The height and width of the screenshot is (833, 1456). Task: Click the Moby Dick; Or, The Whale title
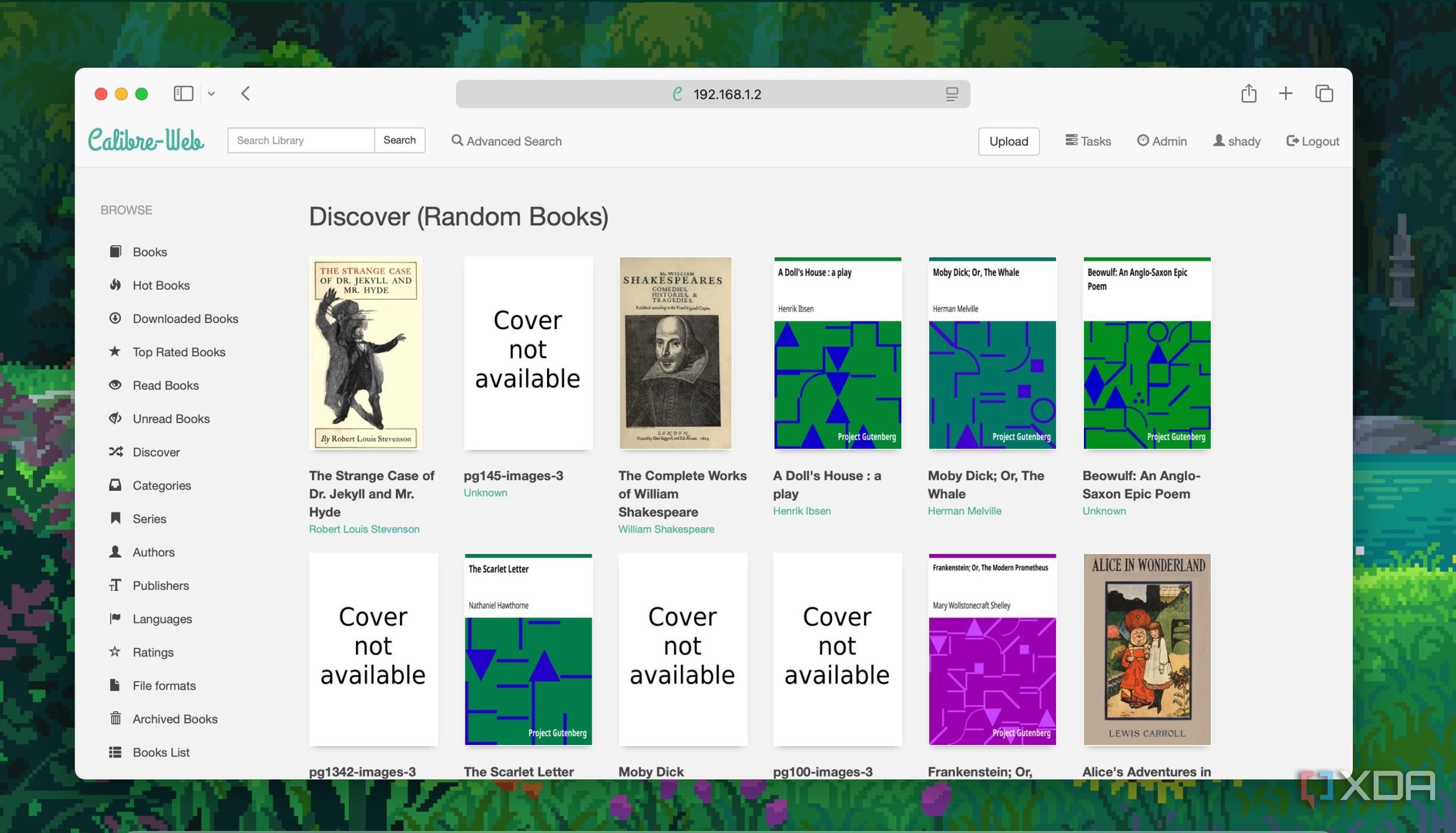[986, 484]
